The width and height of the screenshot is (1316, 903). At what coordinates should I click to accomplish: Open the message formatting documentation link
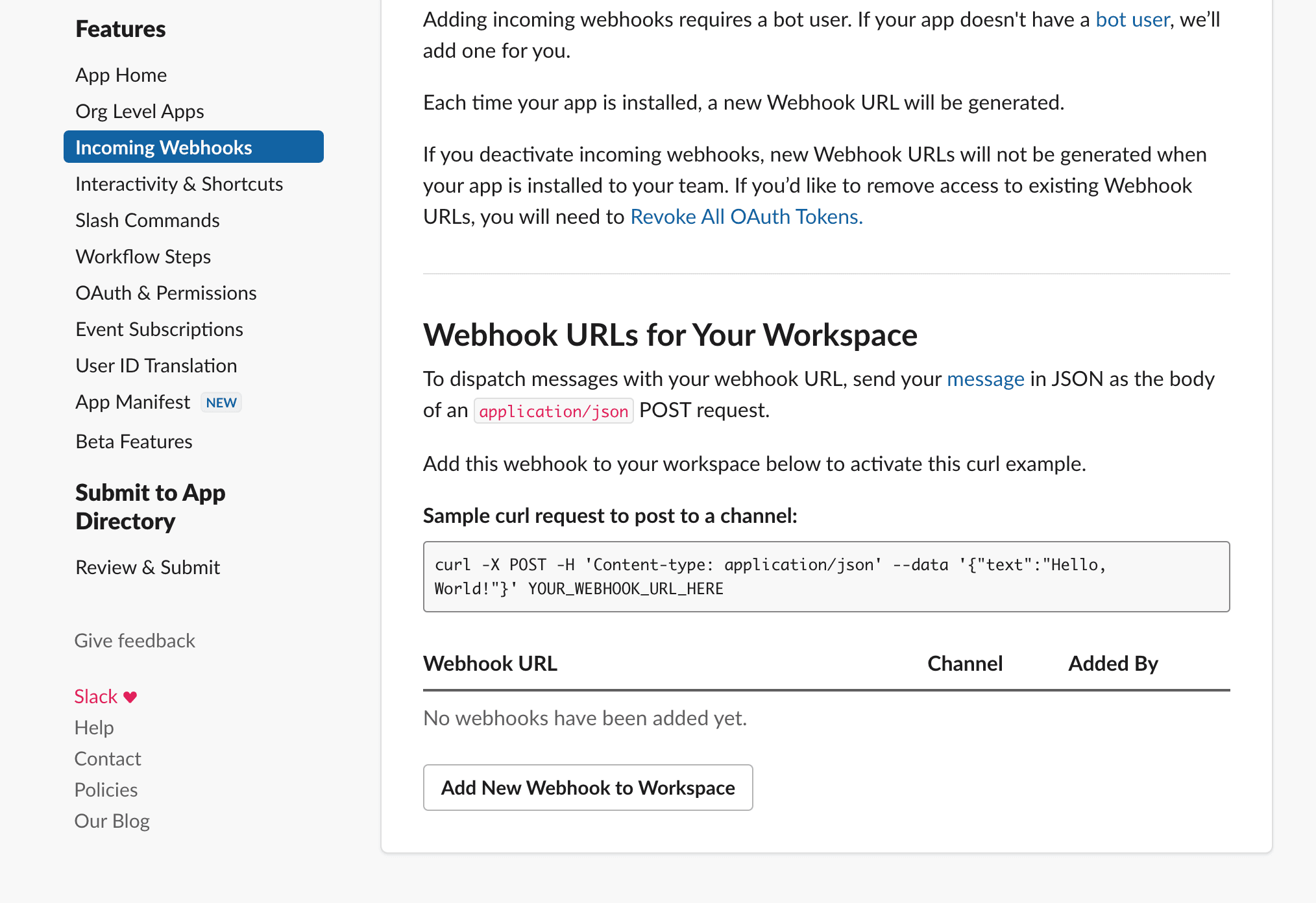[985, 379]
